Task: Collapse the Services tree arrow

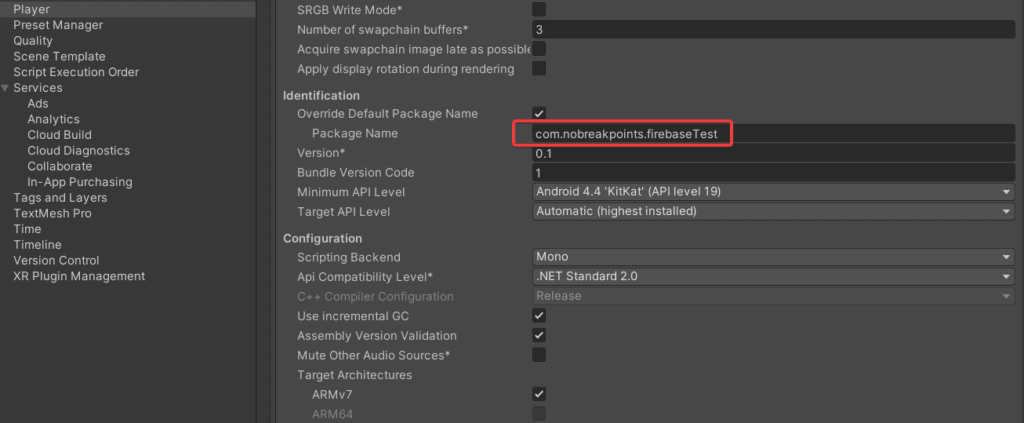Action: [5, 88]
